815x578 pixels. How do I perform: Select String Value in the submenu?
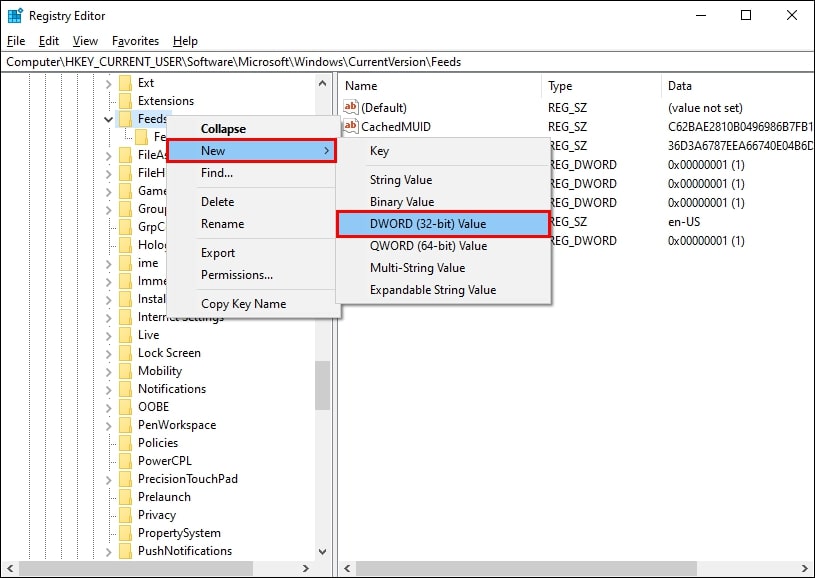click(x=443, y=180)
